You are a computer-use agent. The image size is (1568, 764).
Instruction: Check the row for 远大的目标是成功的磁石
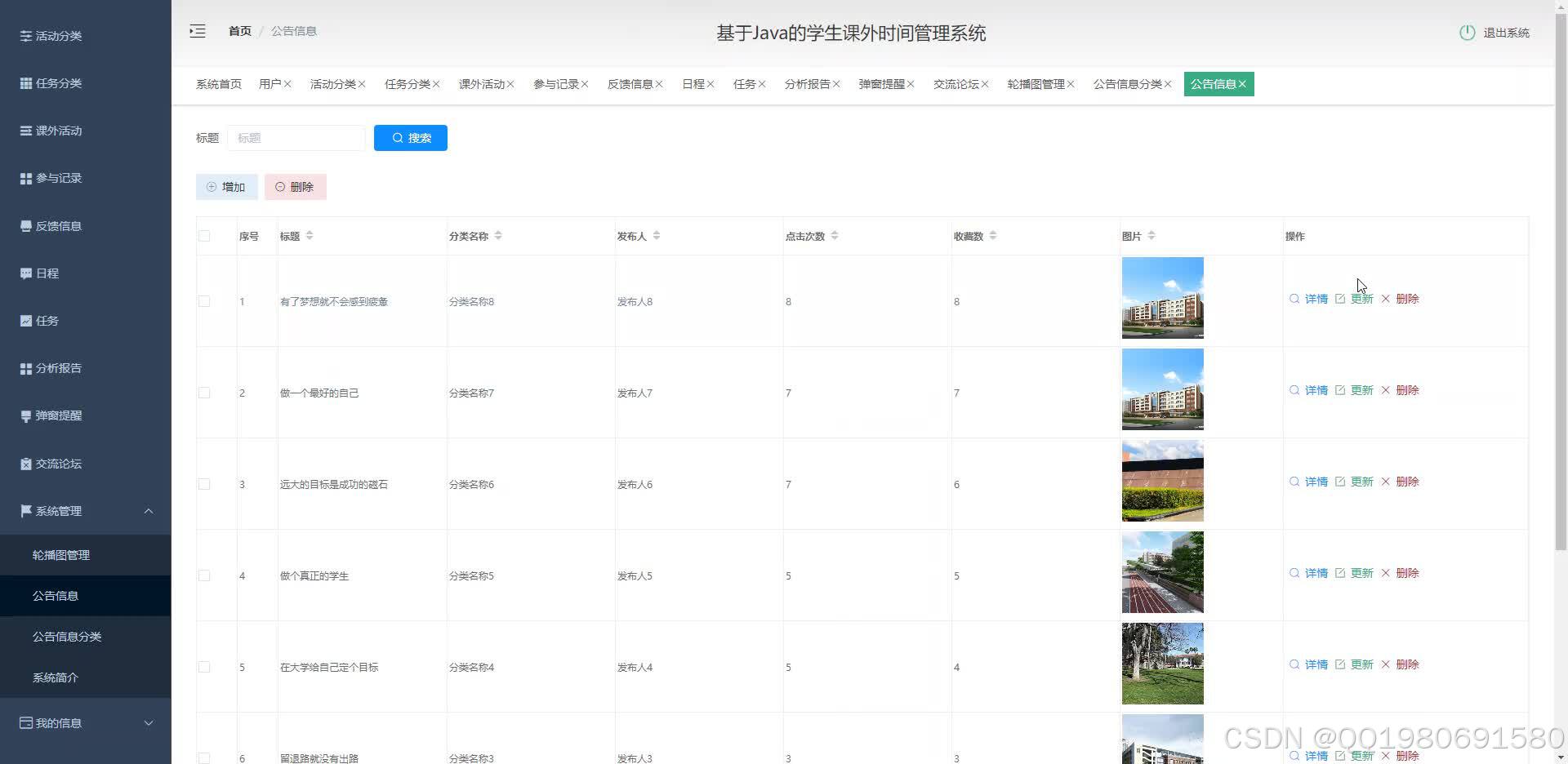pyautogui.click(x=204, y=484)
